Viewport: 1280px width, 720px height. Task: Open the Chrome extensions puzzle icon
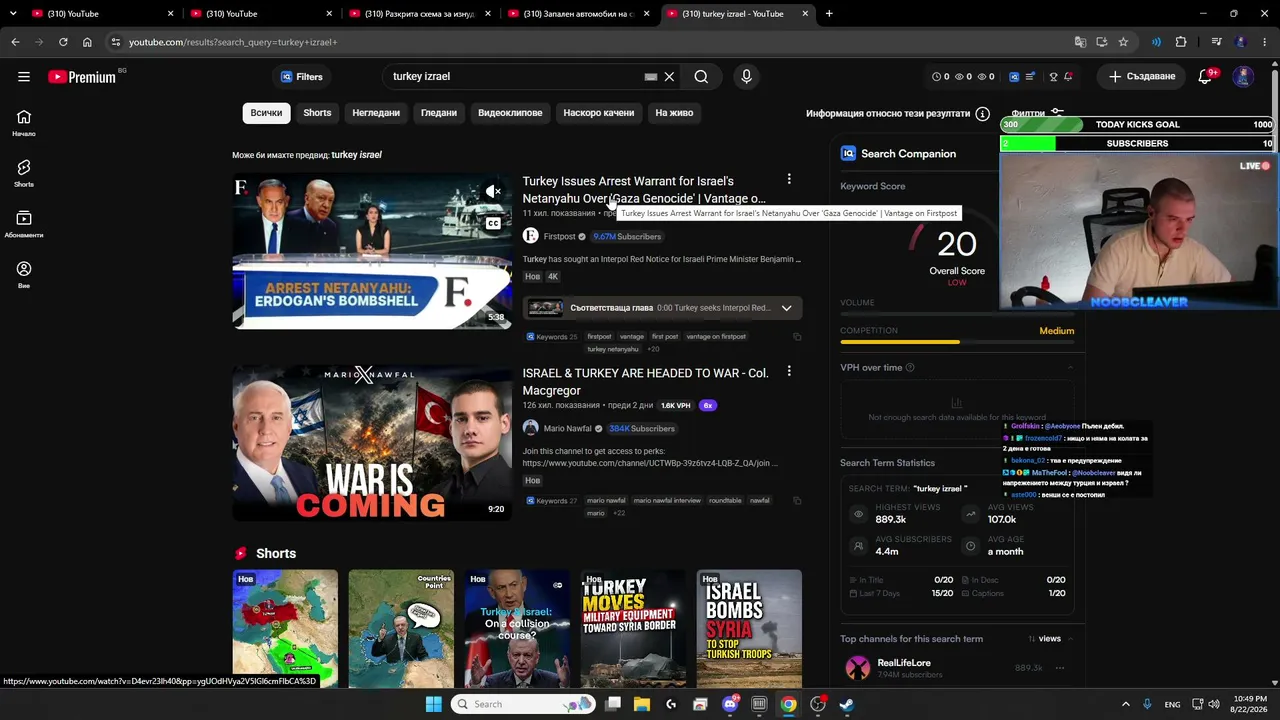tap(1181, 42)
